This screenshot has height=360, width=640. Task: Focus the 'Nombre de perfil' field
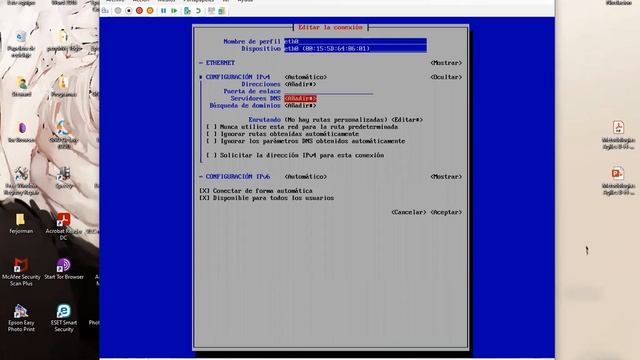pyautogui.click(x=356, y=41)
